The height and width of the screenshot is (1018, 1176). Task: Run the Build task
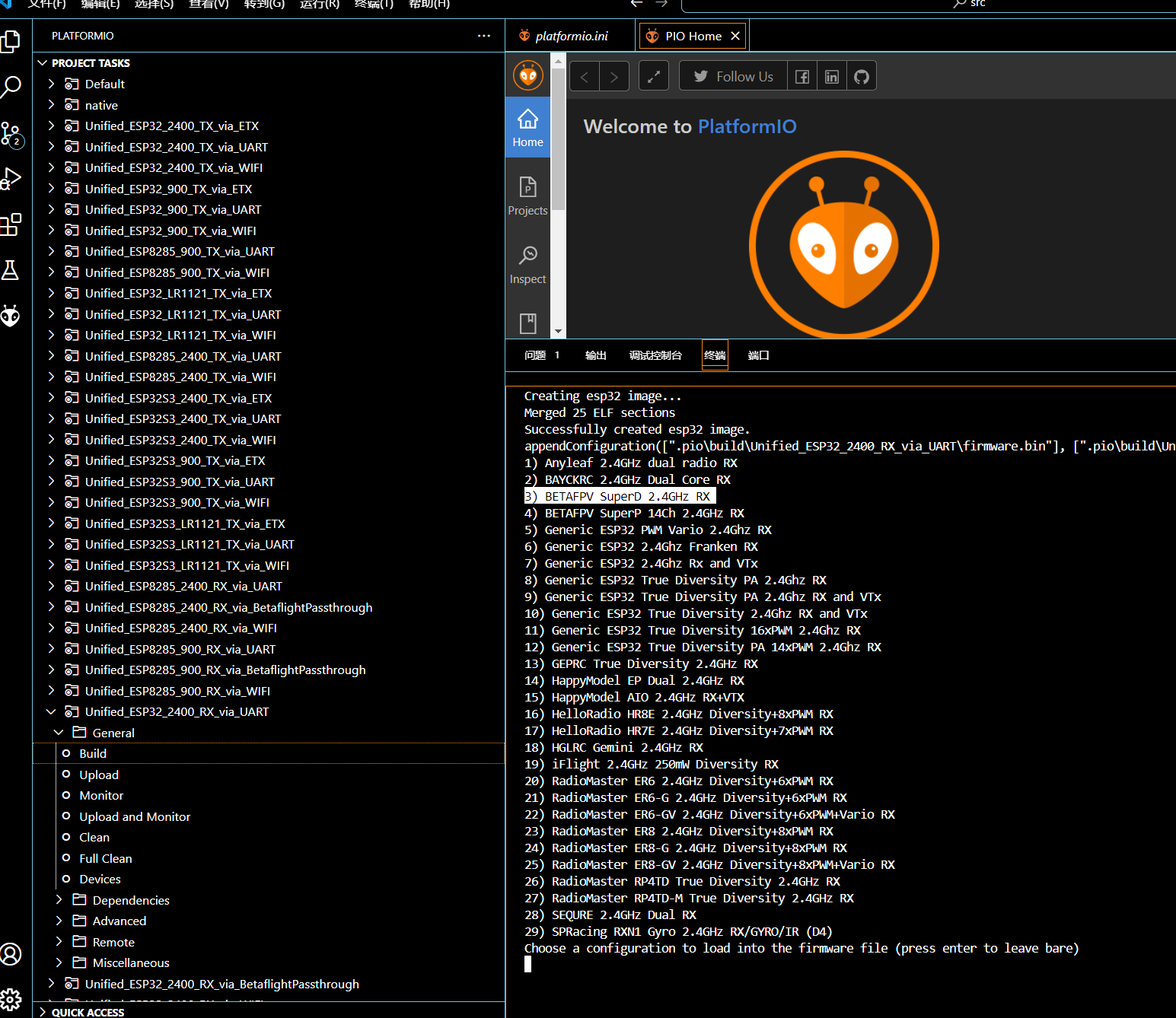pyautogui.click(x=269, y=753)
